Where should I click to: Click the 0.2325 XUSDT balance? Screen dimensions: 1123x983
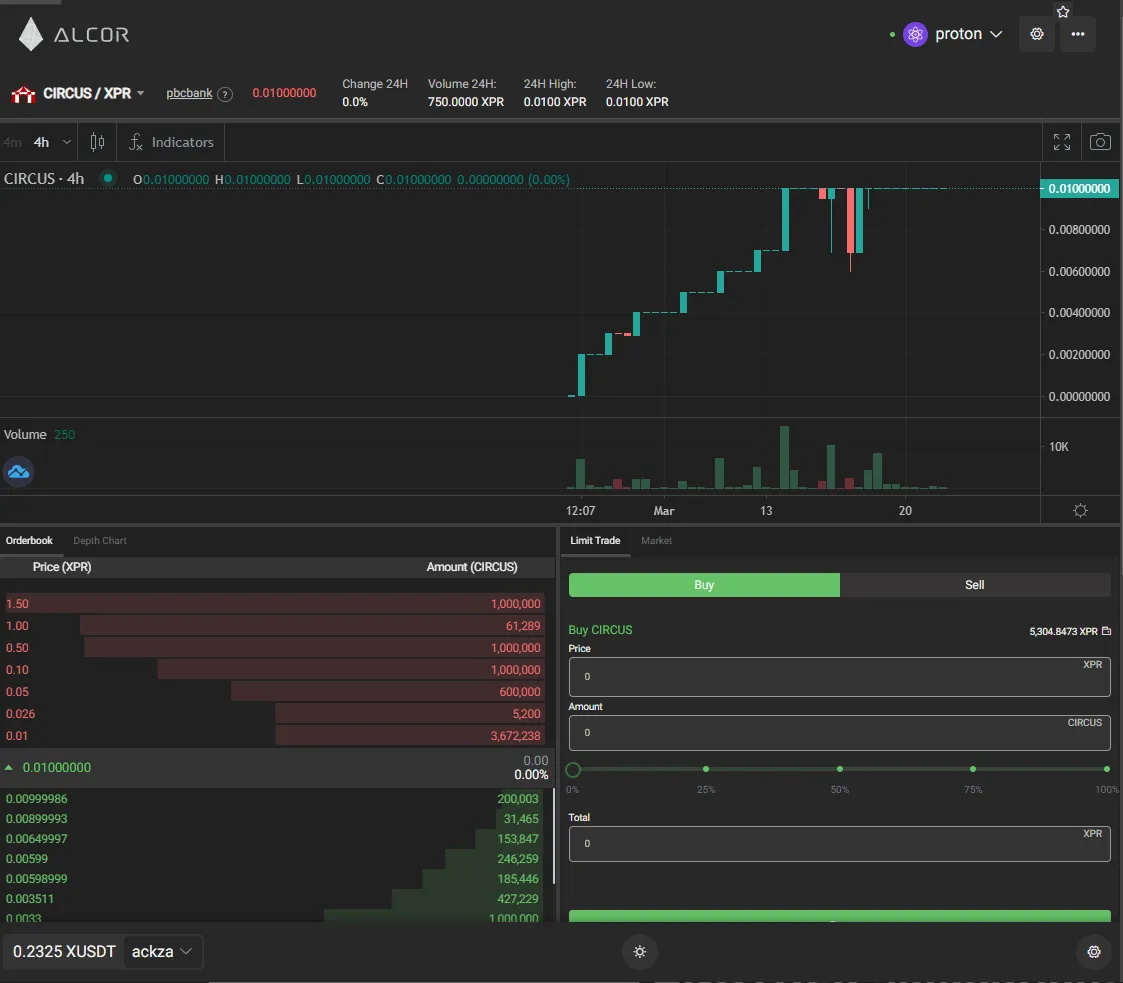point(64,951)
